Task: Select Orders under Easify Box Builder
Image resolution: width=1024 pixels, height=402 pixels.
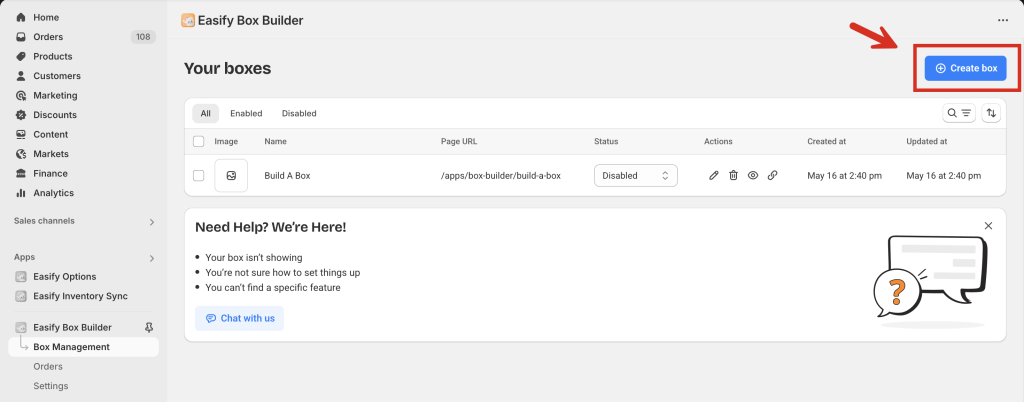Action: (x=48, y=367)
